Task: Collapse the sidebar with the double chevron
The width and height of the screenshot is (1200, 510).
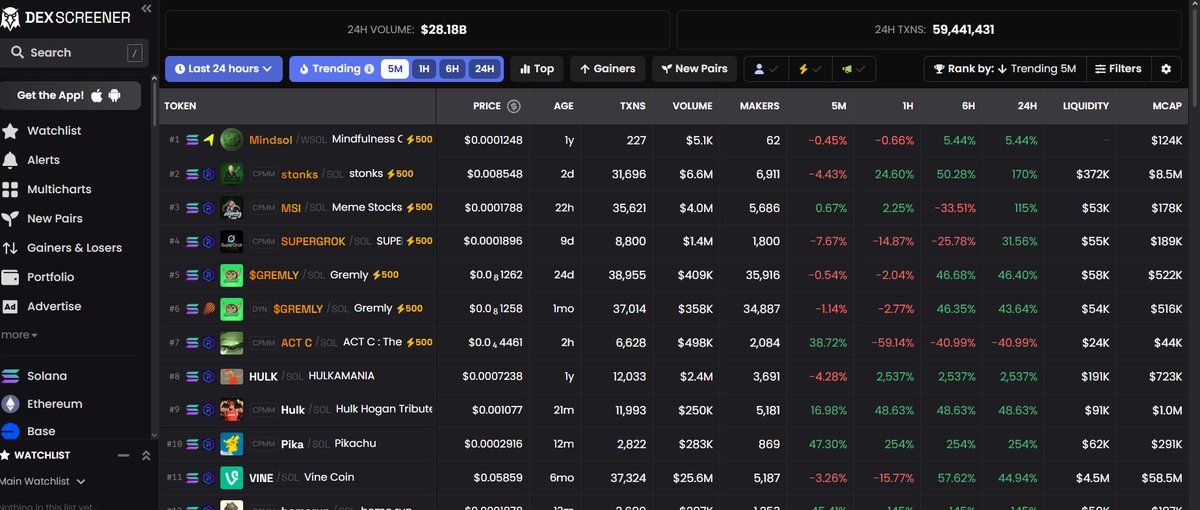Action: (x=146, y=8)
